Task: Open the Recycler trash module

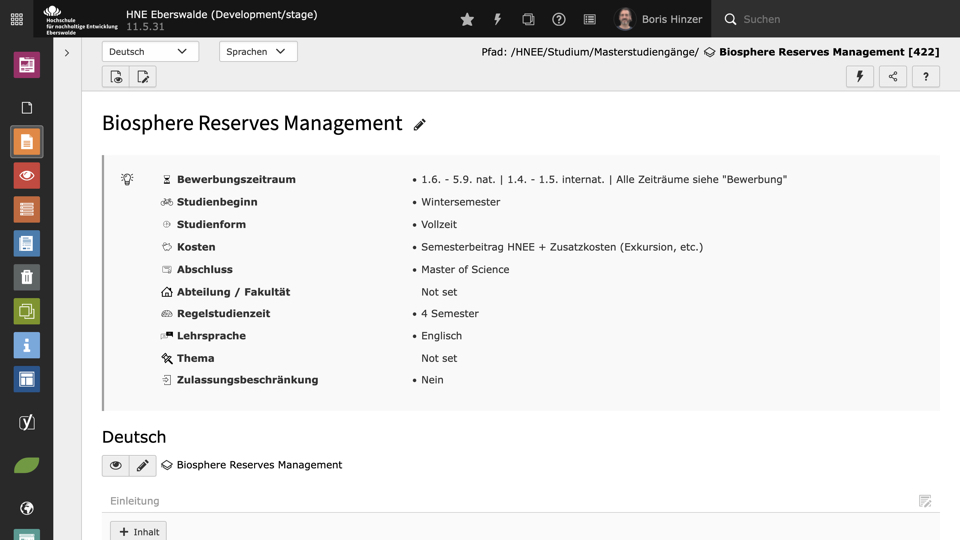Action: (27, 277)
